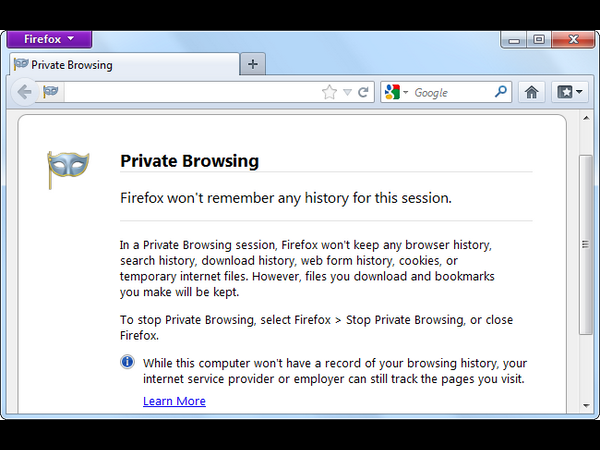
Task: Click the mask site identity icon in the address bar
Action: (x=51, y=92)
